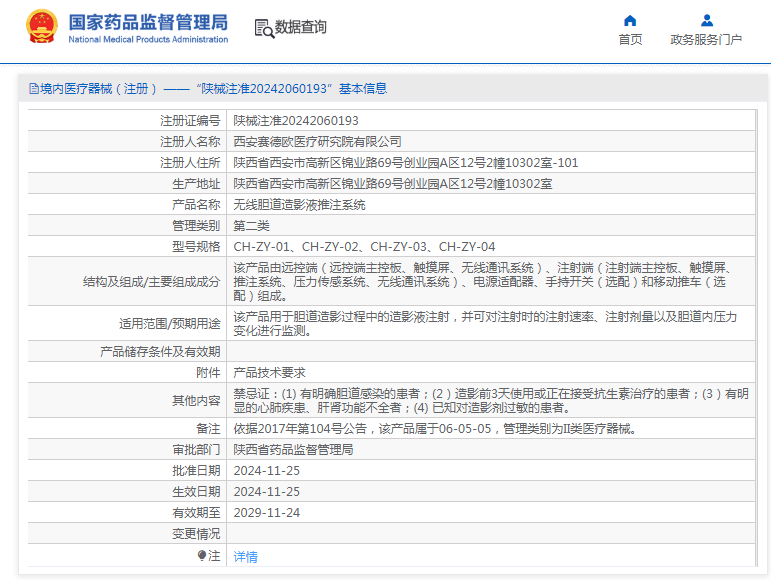This screenshot has height=580, width=771.
Task: Open 政务服务门户 portal
Action: 706,39
